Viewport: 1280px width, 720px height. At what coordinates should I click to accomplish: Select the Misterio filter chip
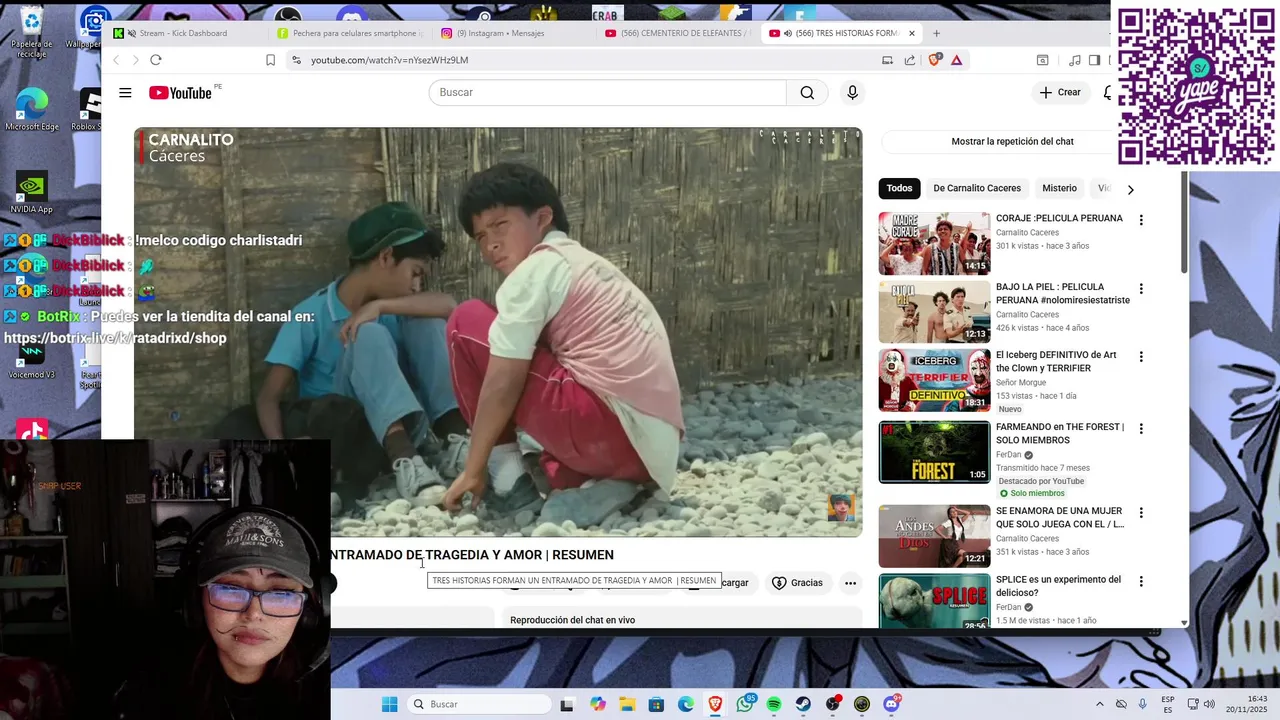click(1059, 188)
